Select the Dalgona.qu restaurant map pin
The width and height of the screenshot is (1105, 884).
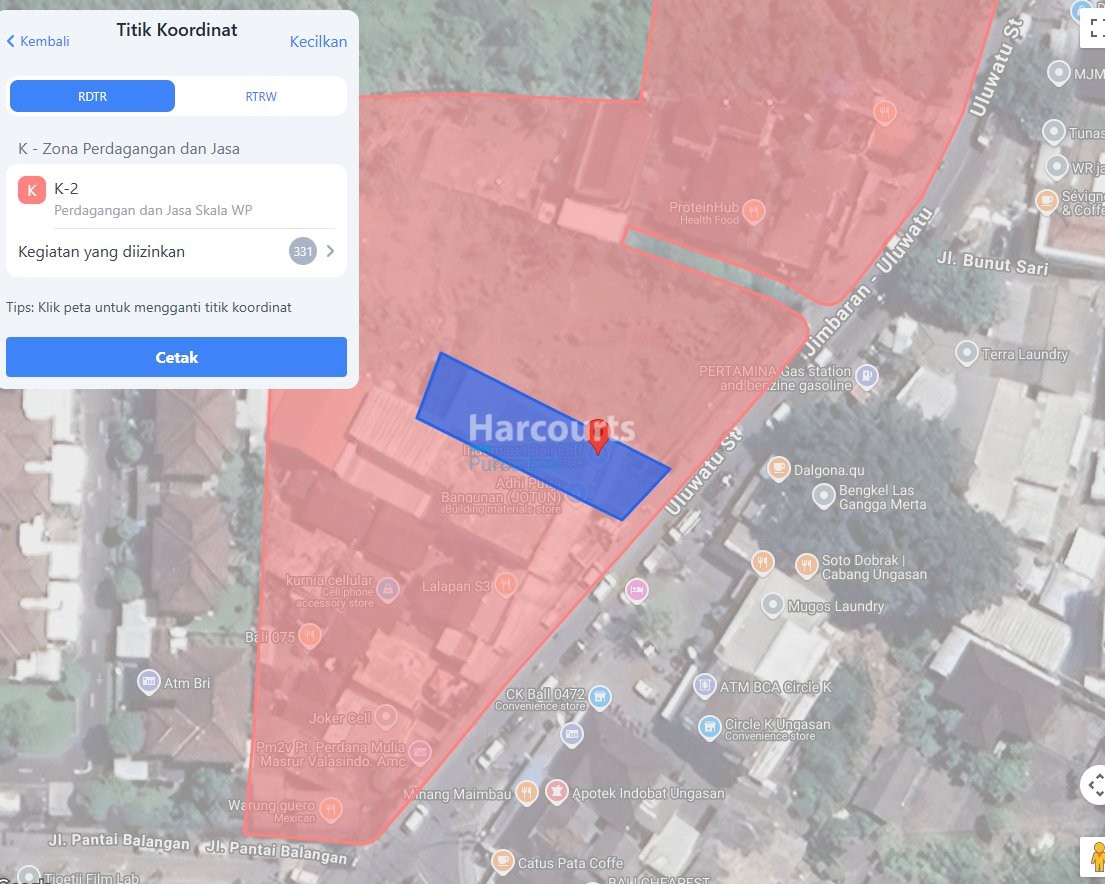click(778, 469)
